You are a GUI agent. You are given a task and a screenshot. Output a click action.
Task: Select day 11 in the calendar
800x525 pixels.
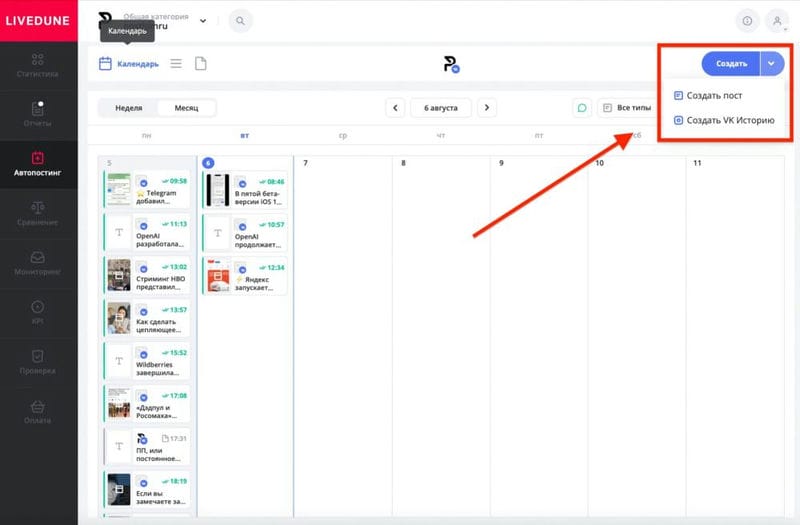pos(697,163)
